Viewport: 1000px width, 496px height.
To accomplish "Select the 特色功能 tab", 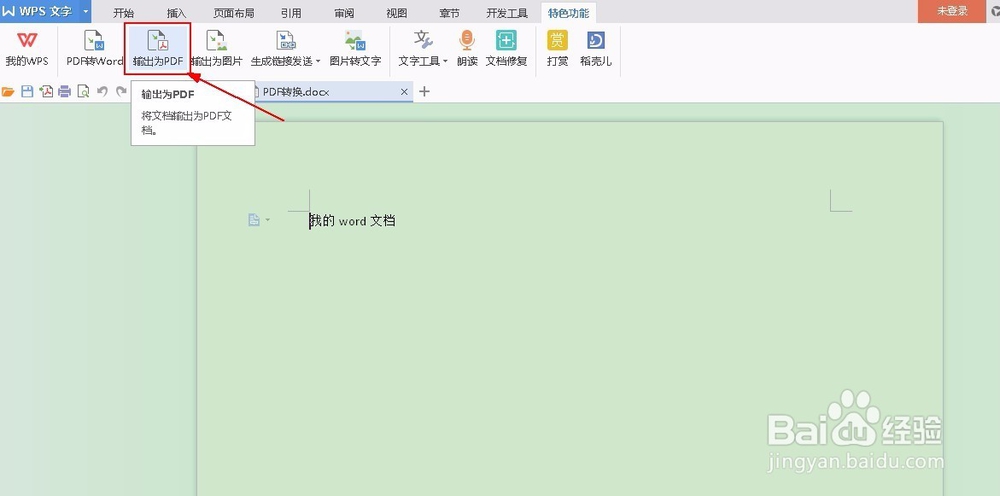I will [x=568, y=13].
